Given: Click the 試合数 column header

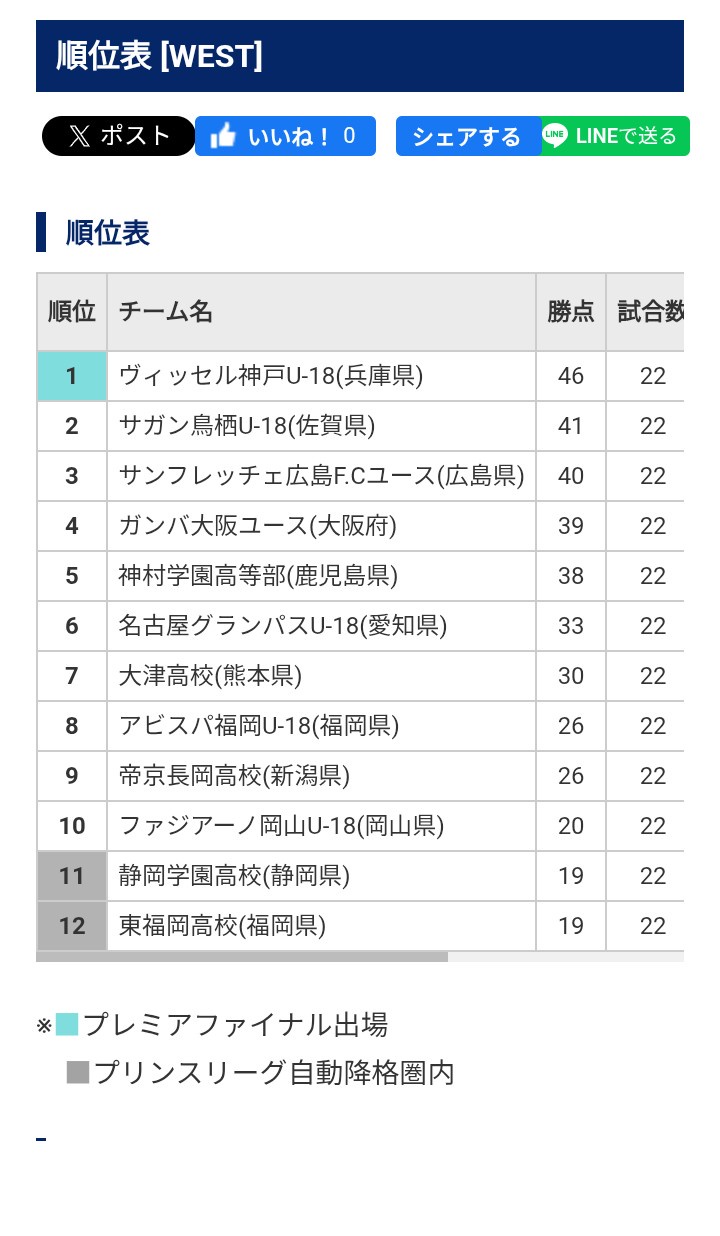Looking at the screenshot, I should pyautogui.click(x=650, y=312).
